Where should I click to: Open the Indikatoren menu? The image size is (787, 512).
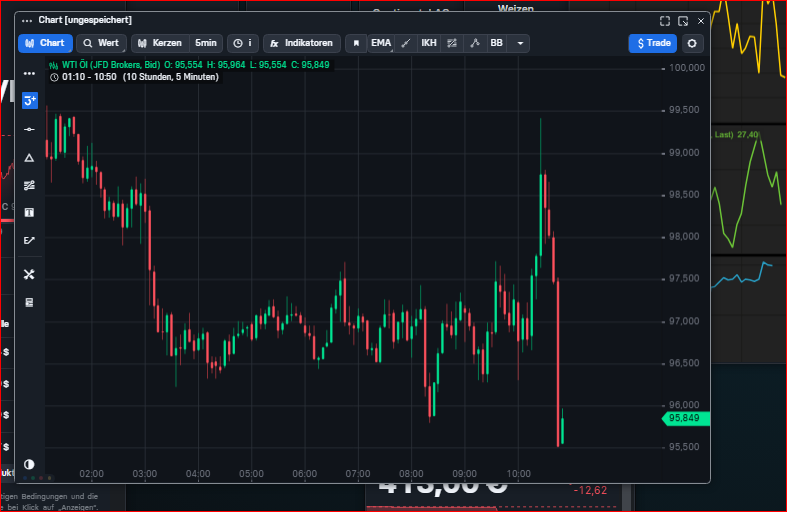click(301, 43)
